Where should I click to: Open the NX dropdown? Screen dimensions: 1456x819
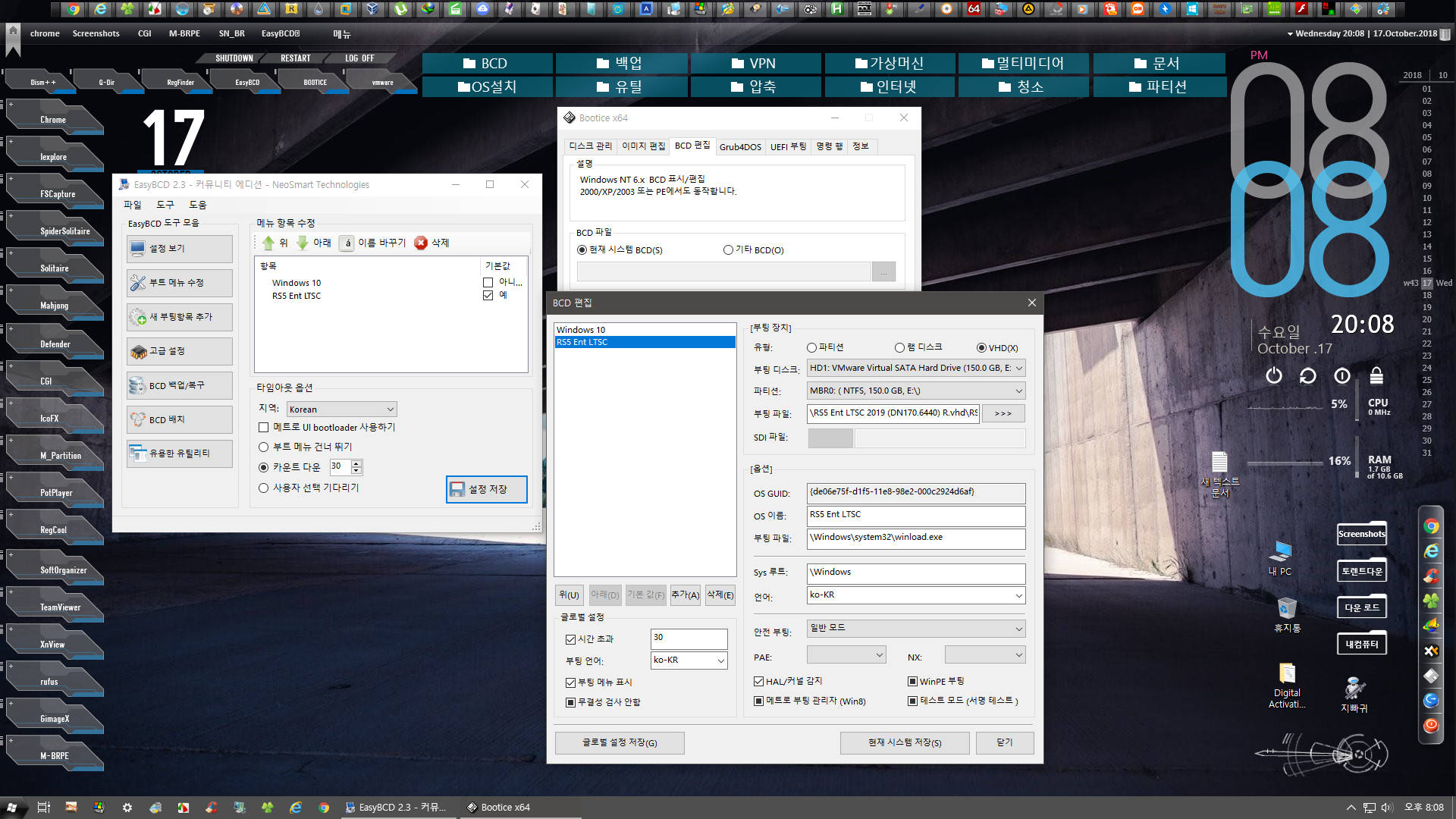(985, 654)
